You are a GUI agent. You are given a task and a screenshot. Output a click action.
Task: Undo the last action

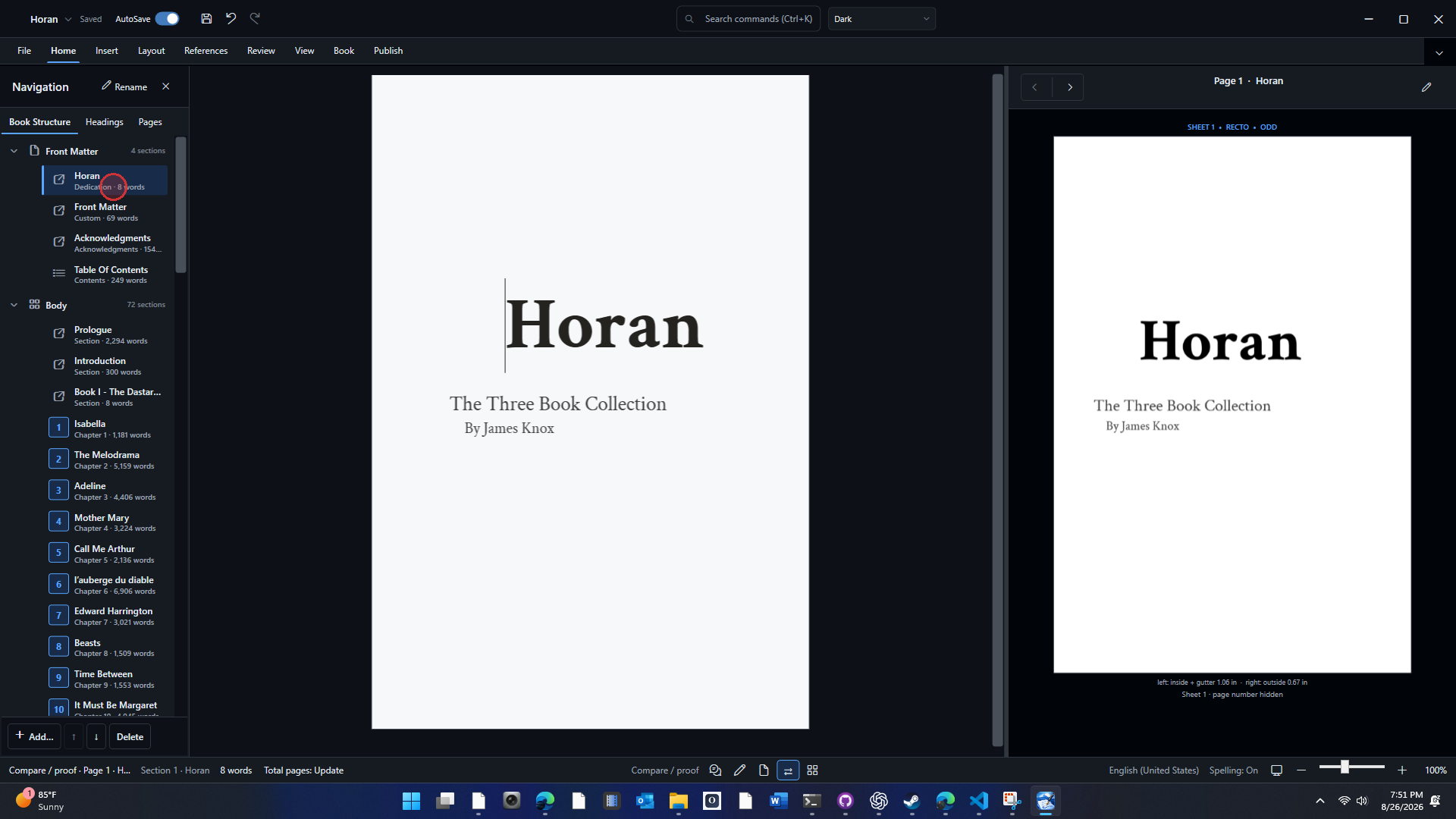(231, 19)
